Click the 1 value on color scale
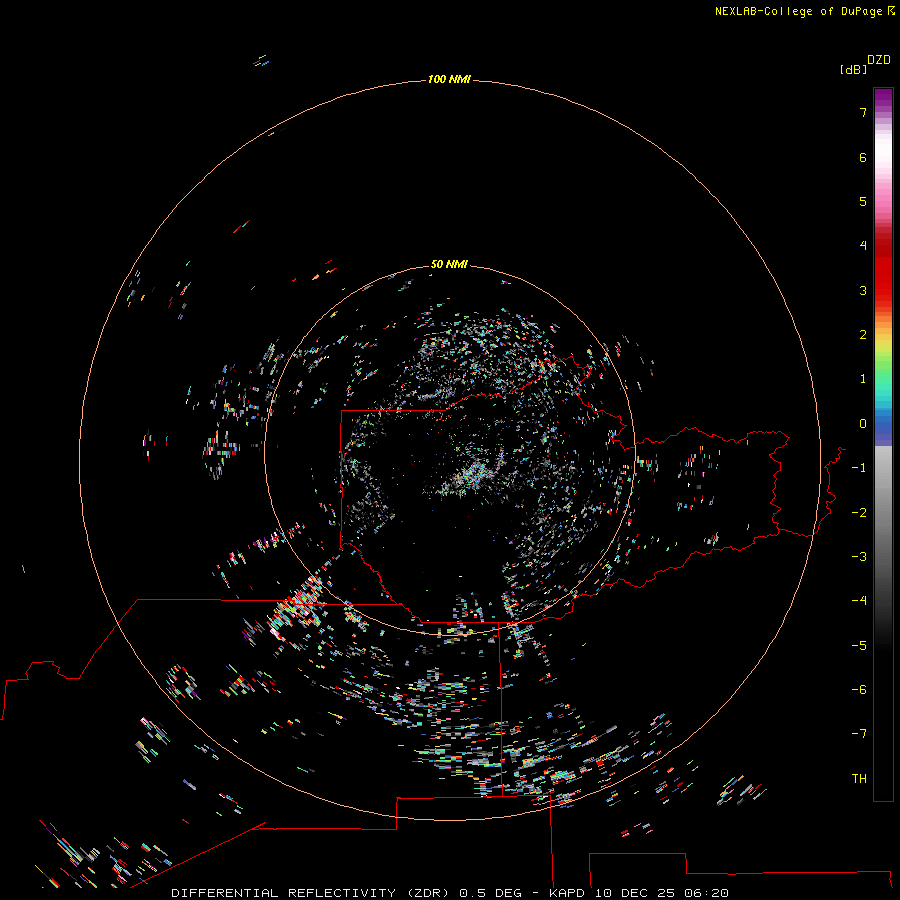Viewport: 900px width, 900px height. (863, 379)
